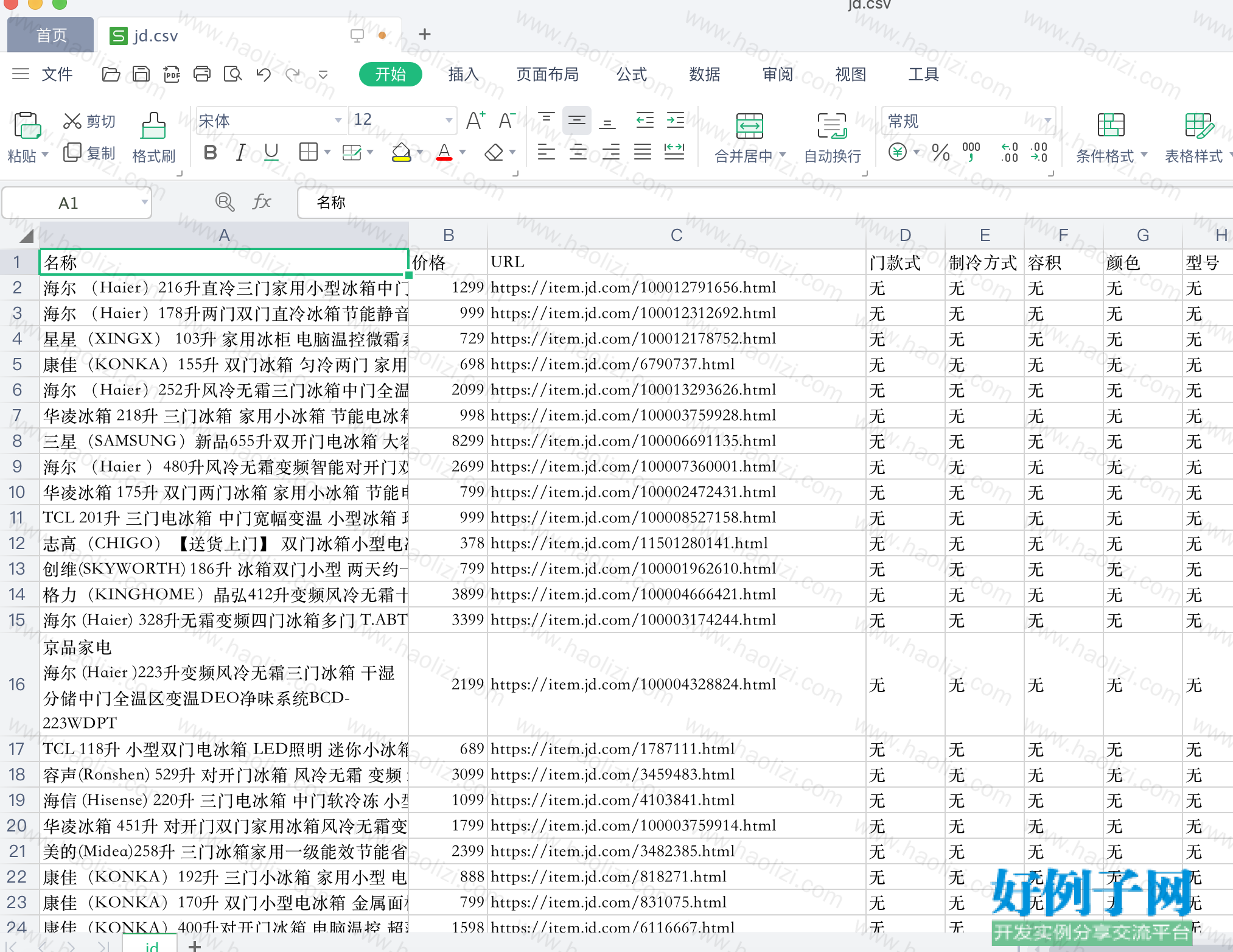1233x952 pixels.
Task: Decrease indent icon
Action: [x=644, y=120]
